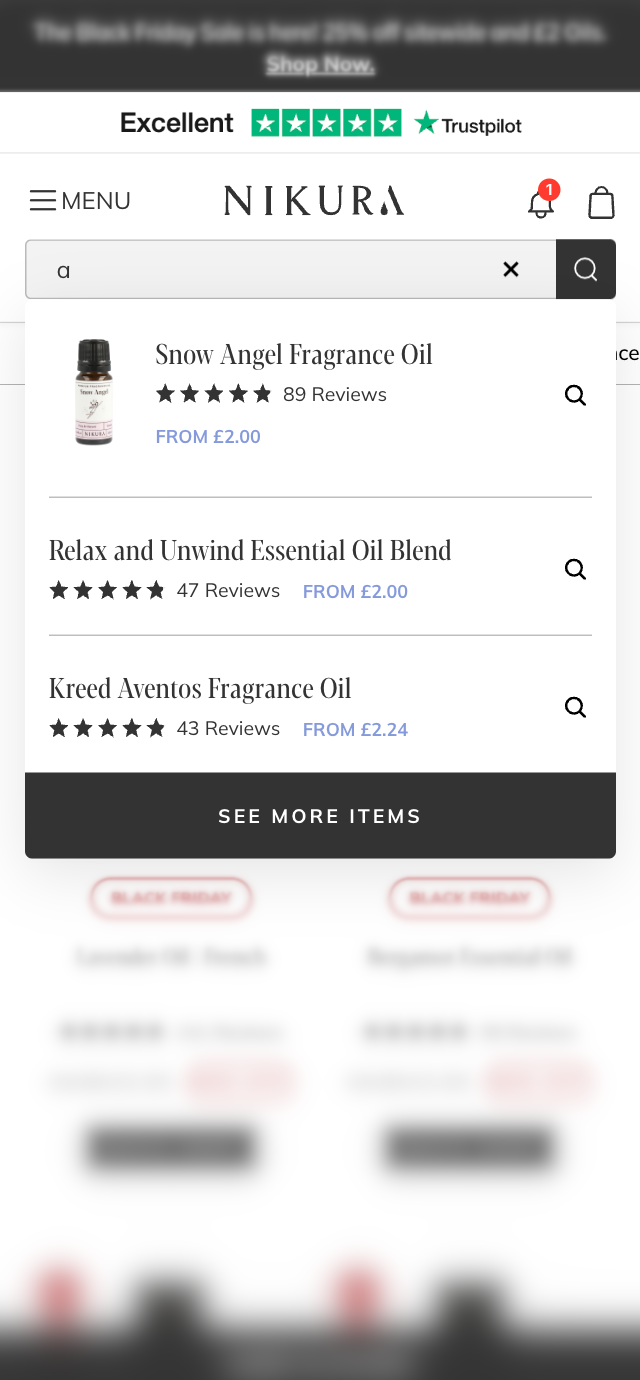
Task: Click the Snow Angel bottle thumbnail
Action: 94,392
